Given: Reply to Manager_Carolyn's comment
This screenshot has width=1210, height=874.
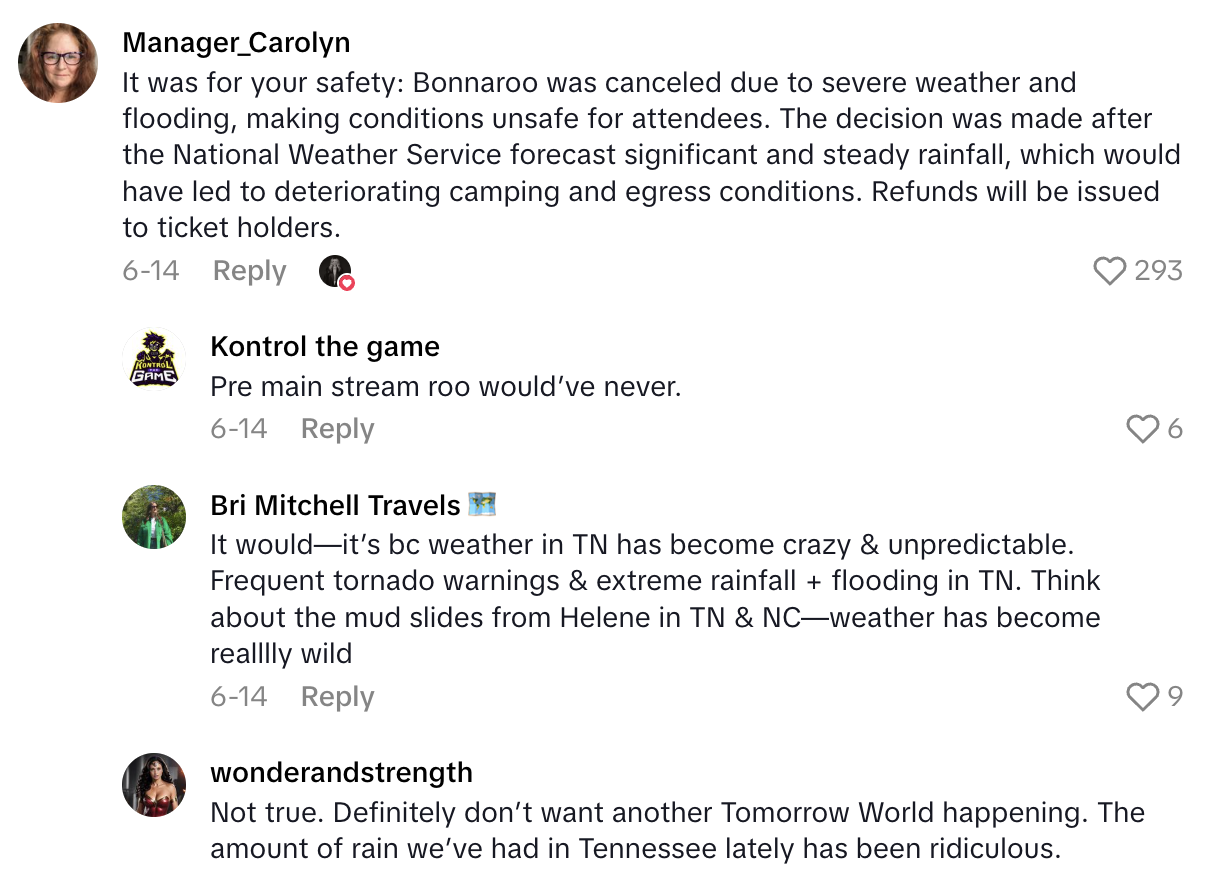Looking at the screenshot, I should [x=249, y=271].
